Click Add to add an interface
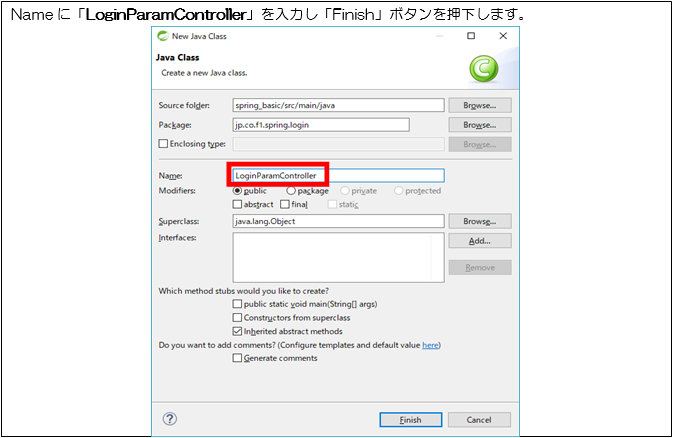 pos(479,241)
